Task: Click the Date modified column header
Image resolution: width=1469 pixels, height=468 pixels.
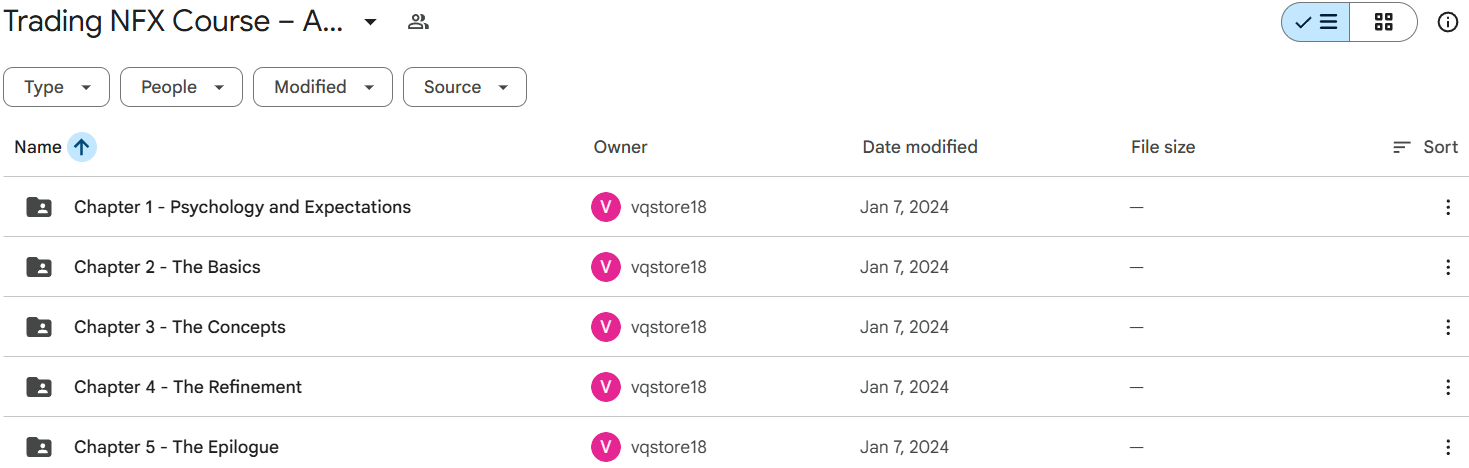Action: (920, 147)
